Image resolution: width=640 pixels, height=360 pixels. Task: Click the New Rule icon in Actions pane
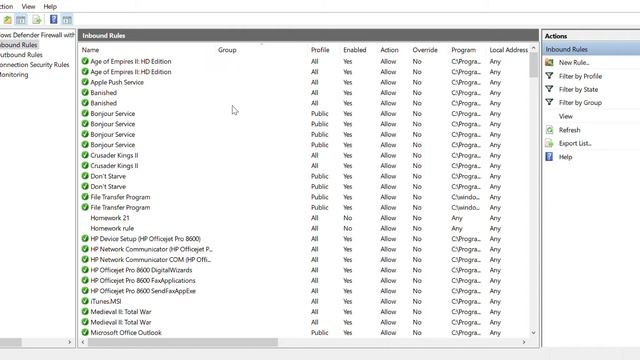click(549, 62)
